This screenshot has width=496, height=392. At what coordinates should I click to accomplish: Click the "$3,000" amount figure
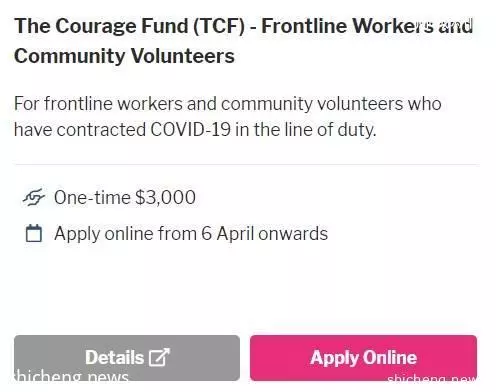click(165, 197)
